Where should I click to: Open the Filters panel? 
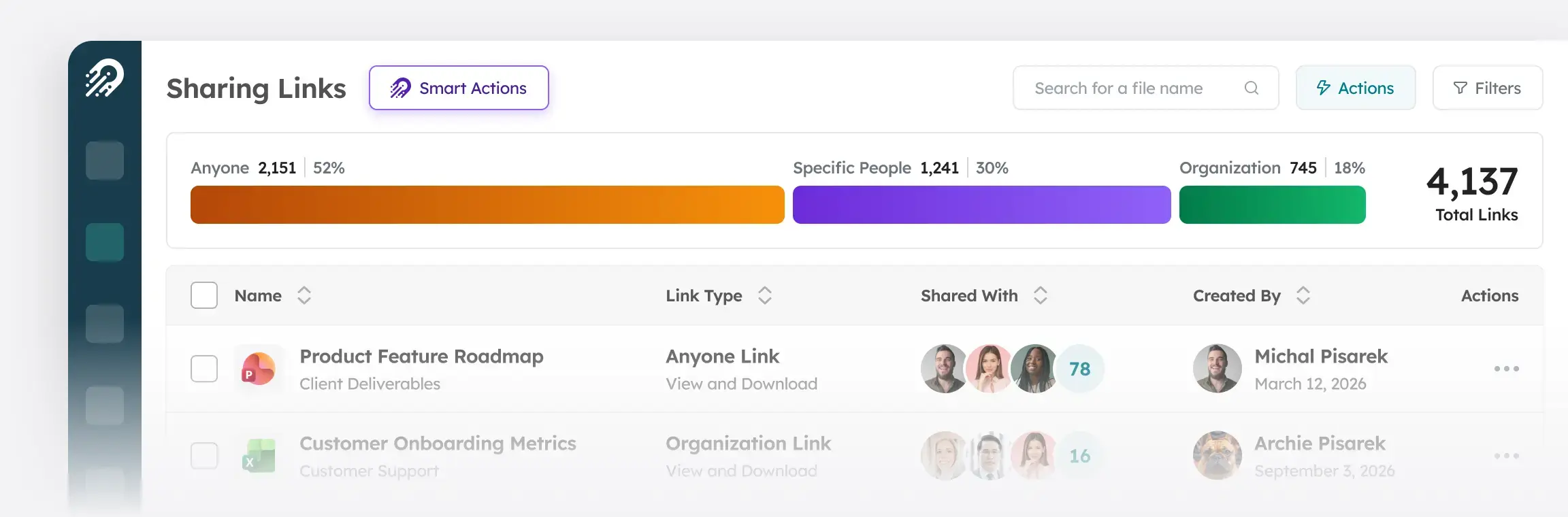point(1488,88)
